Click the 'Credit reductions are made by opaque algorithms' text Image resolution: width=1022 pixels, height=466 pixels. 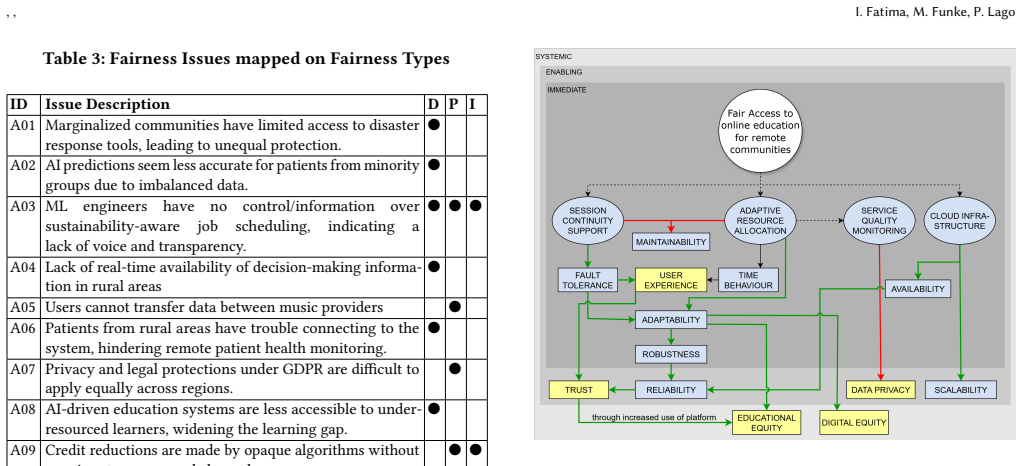(x=233, y=450)
